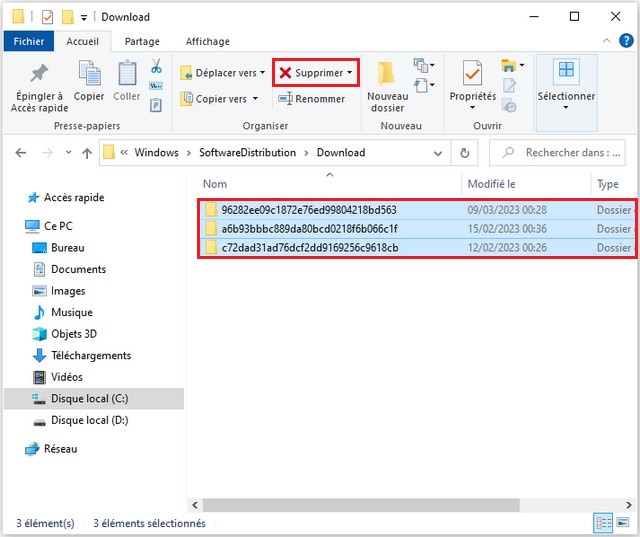Open Documents in the navigation pane
The height and width of the screenshot is (537, 640).
tap(69, 269)
